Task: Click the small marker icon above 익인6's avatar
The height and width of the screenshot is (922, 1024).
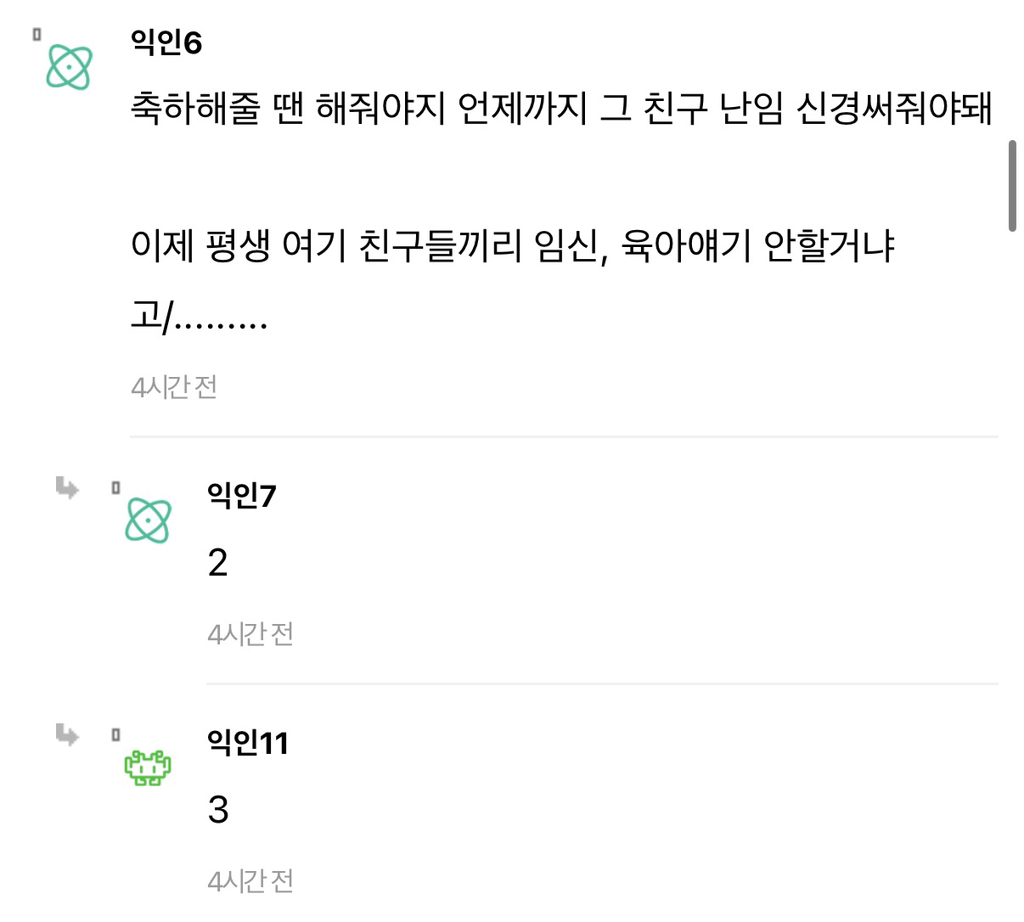Action: pos(35,35)
